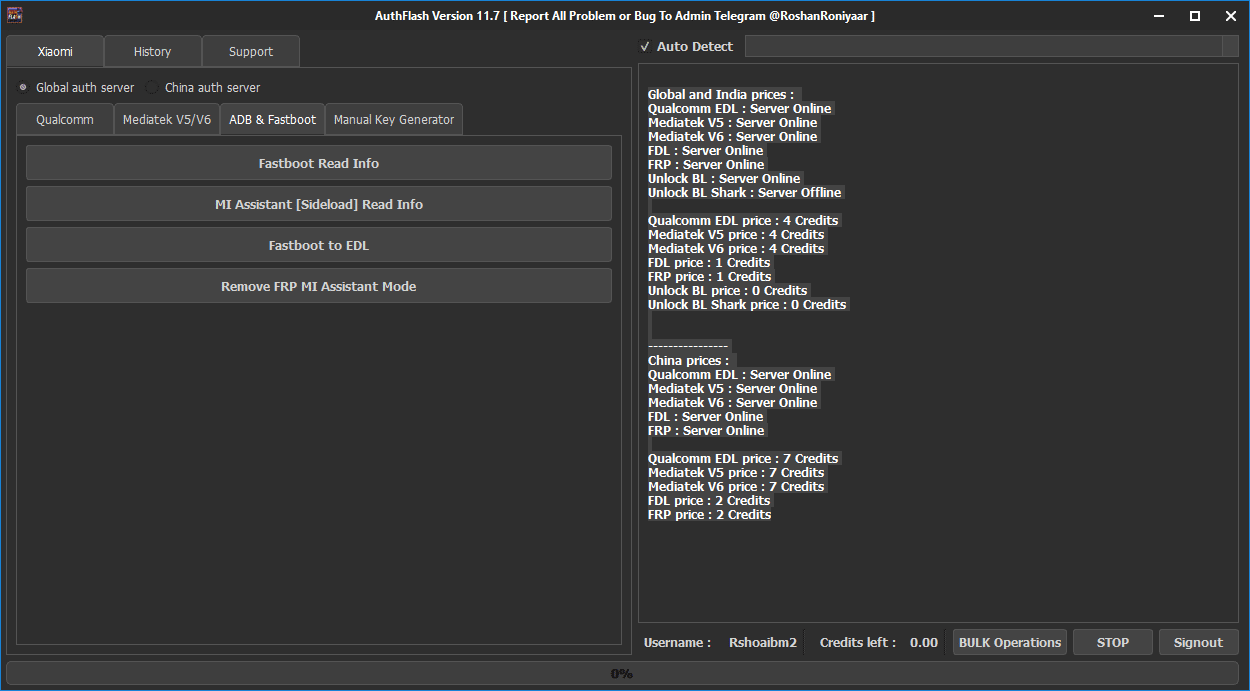Select Global auth server radio button
The width and height of the screenshot is (1250, 691).
click(23, 88)
